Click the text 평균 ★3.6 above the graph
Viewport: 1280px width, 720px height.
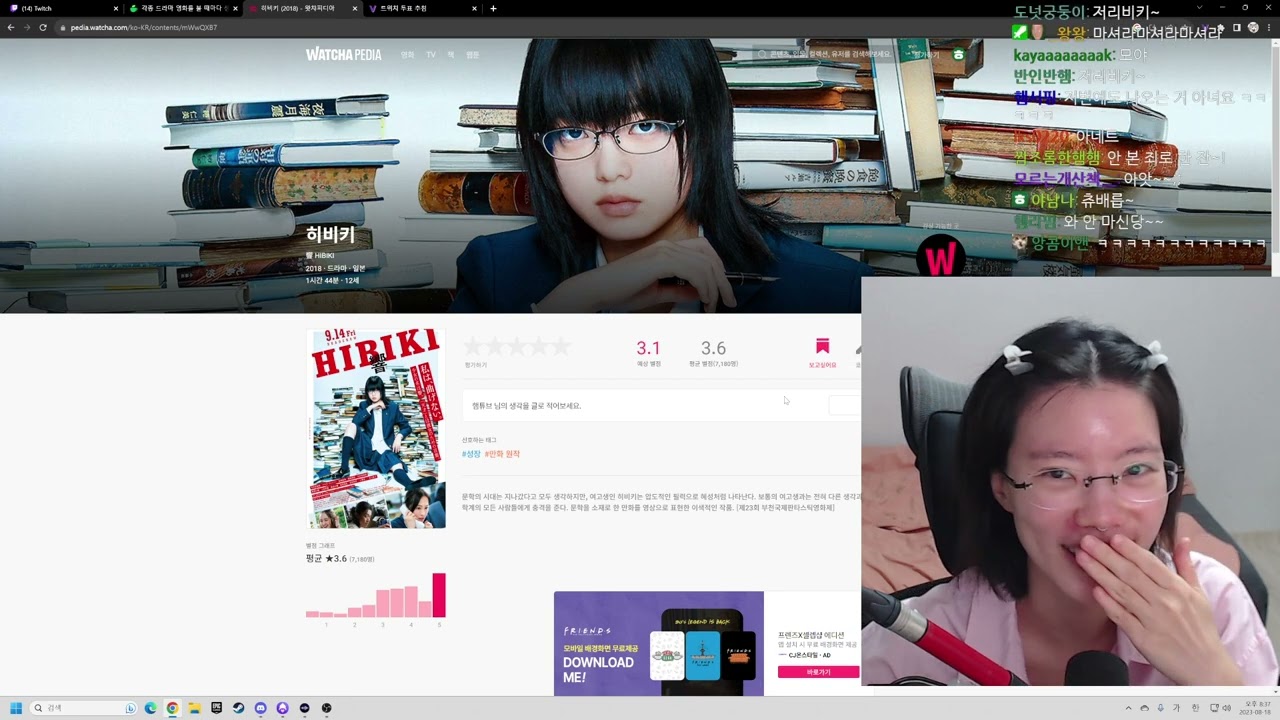(326, 558)
